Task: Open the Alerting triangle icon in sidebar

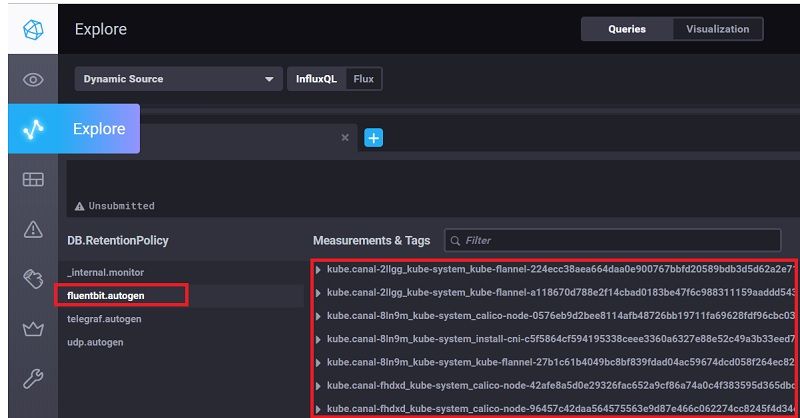Action: tap(33, 229)
